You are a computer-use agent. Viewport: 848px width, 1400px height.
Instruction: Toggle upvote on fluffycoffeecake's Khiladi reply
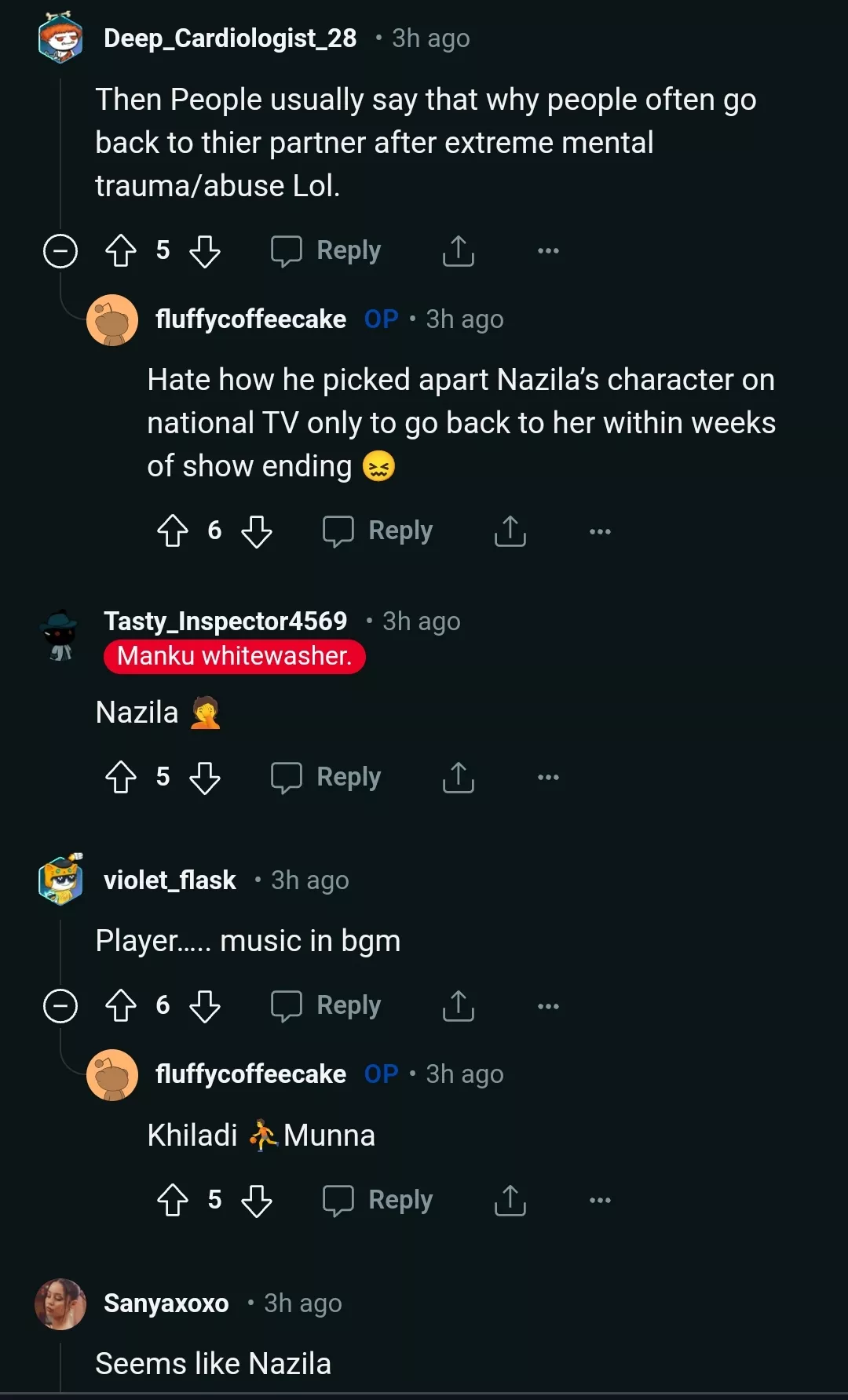tap(172, 1199)
